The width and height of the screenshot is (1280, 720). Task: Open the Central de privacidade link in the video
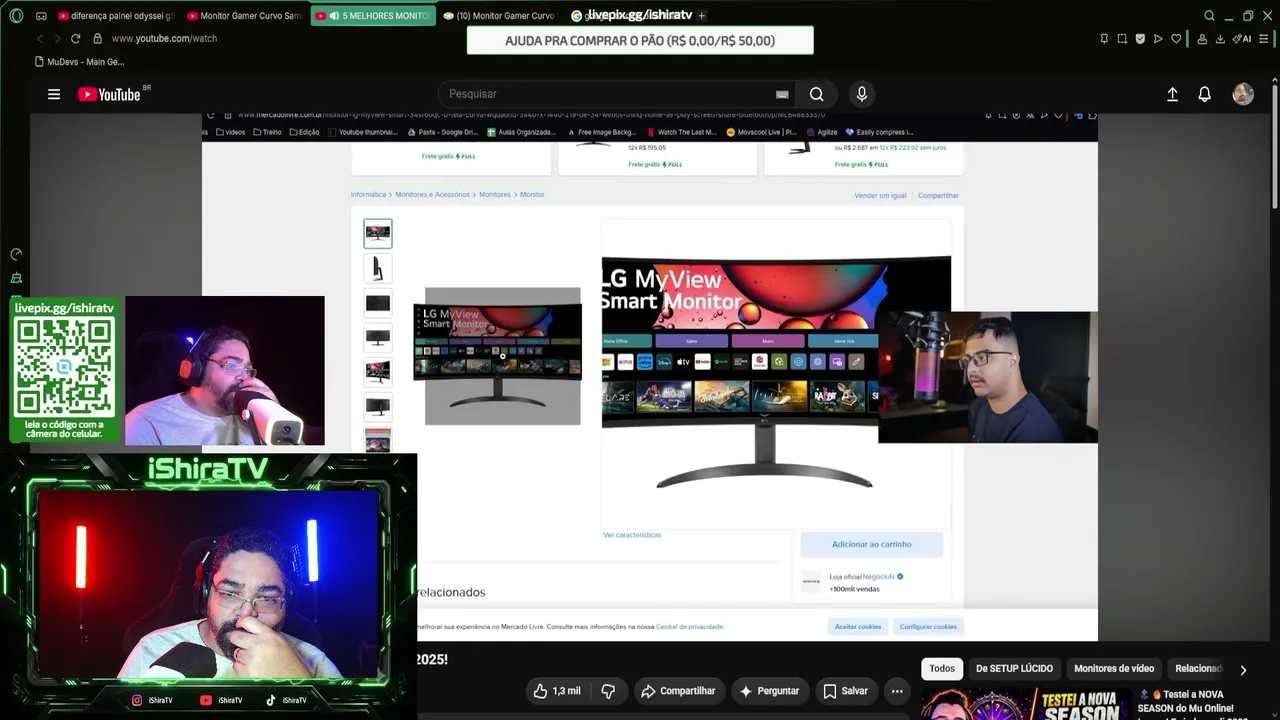tap(689, 627)
